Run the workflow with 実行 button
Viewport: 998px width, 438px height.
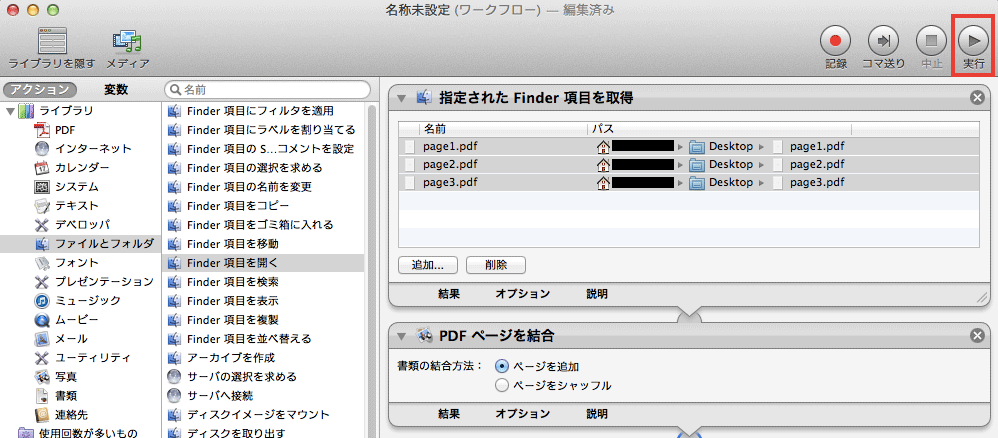click(x=973, y=41)
